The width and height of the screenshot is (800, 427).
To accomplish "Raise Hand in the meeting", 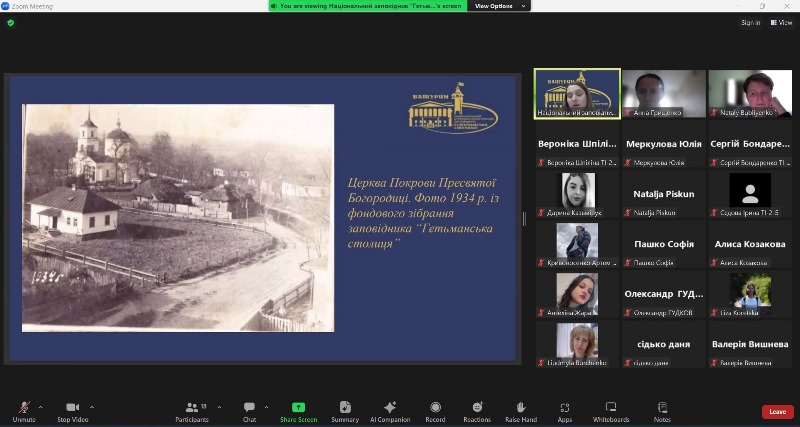I will (x=520, y=411).
